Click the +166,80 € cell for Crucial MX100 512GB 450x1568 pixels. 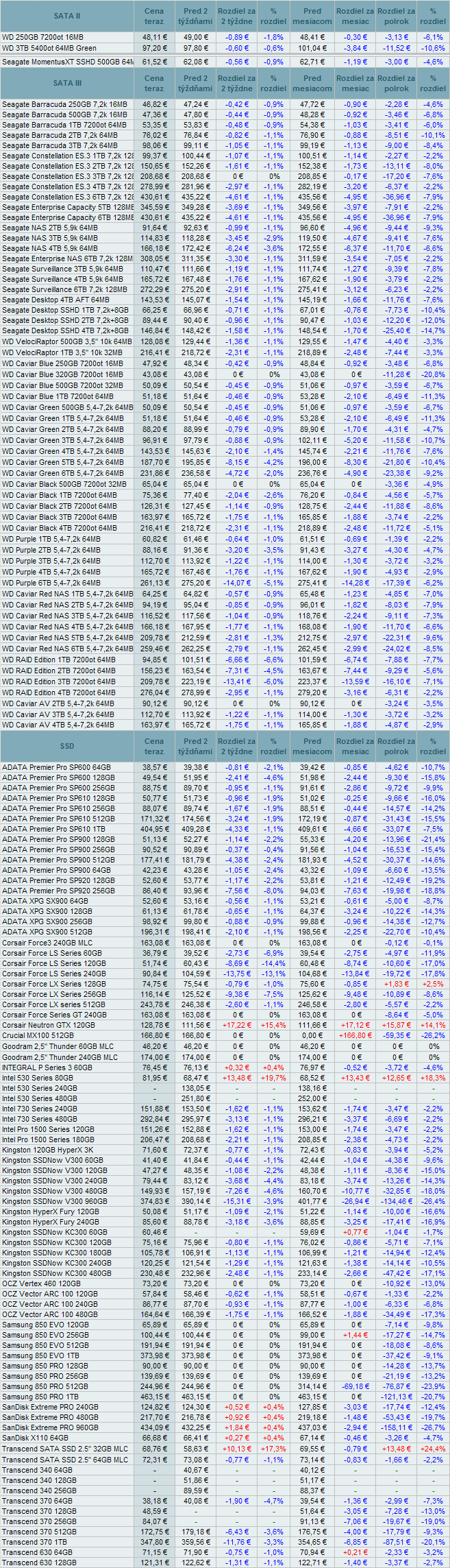(355, 1035)
